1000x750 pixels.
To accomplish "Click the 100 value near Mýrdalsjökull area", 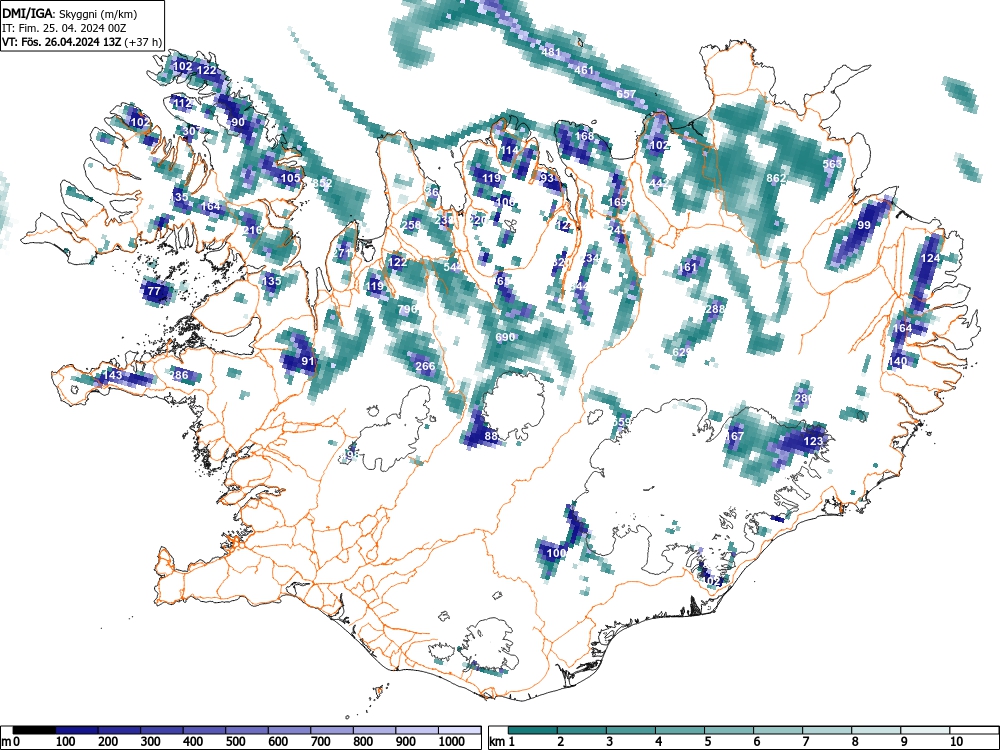I will click(x=557, y=552).
